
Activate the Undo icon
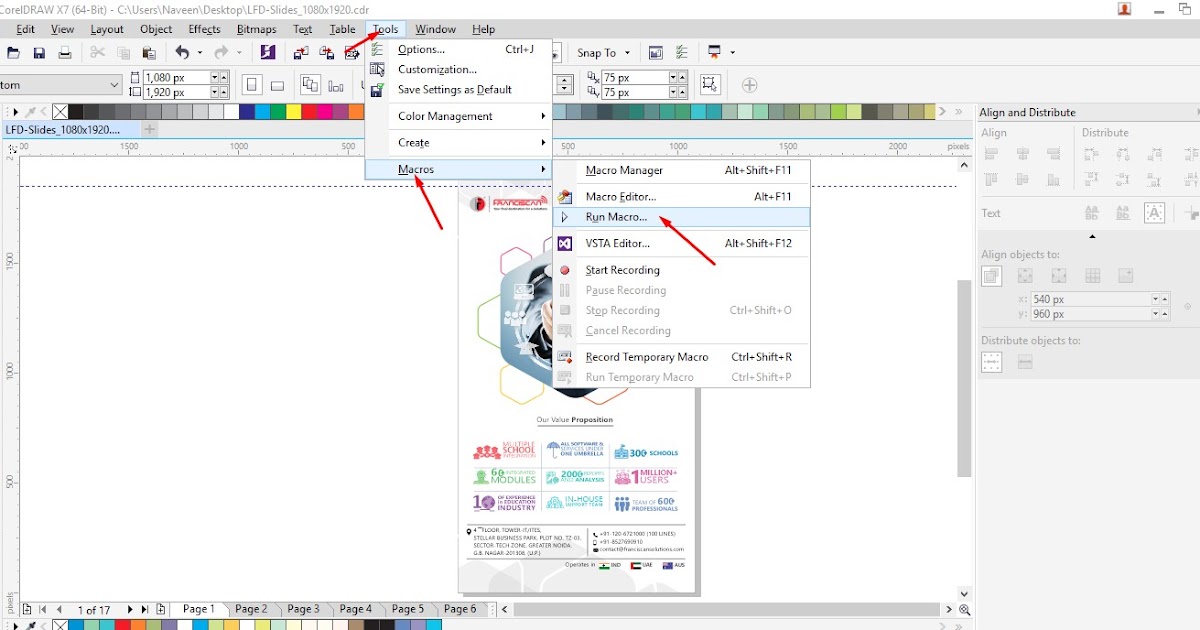182,52
